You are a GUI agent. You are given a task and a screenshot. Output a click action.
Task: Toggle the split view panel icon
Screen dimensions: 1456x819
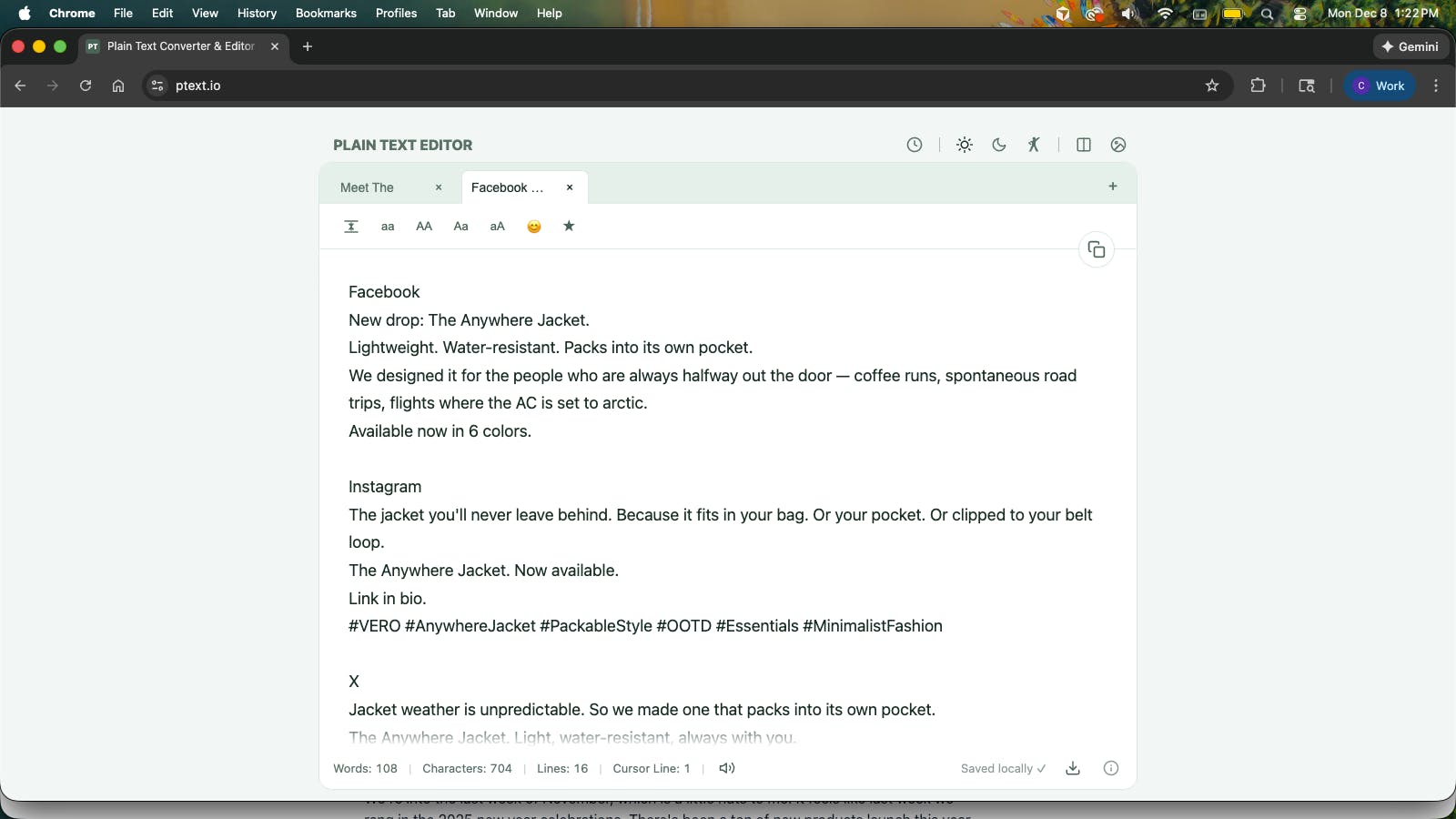click(1084, 145)
